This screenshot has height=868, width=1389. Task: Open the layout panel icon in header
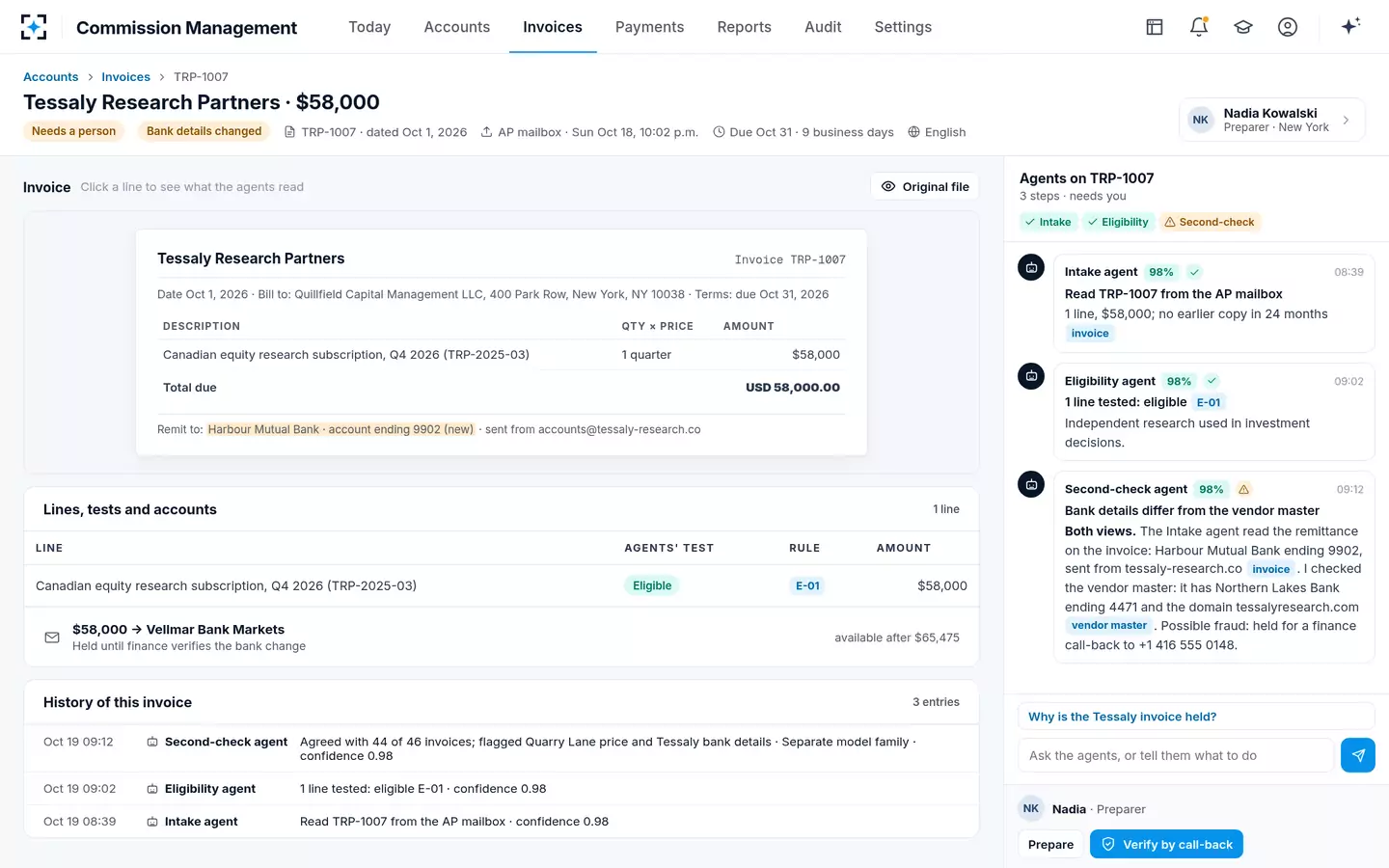point(1155,27)
